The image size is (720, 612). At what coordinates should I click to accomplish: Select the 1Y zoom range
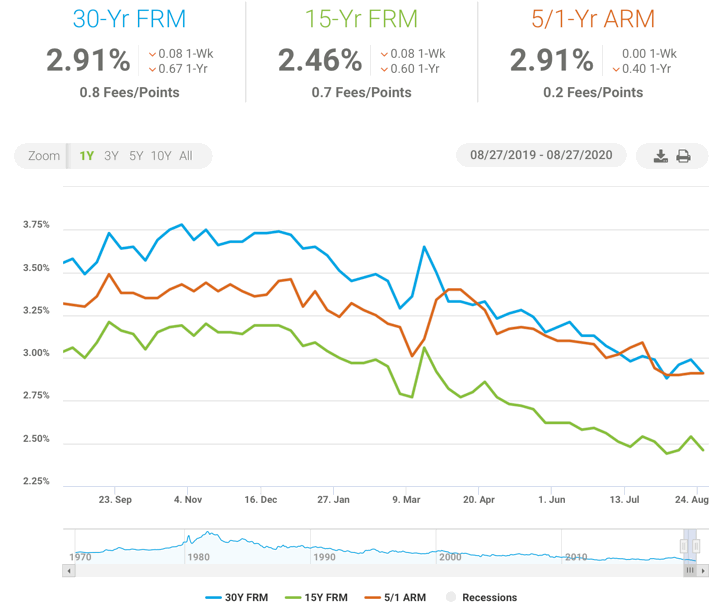[x=87, y=156]
